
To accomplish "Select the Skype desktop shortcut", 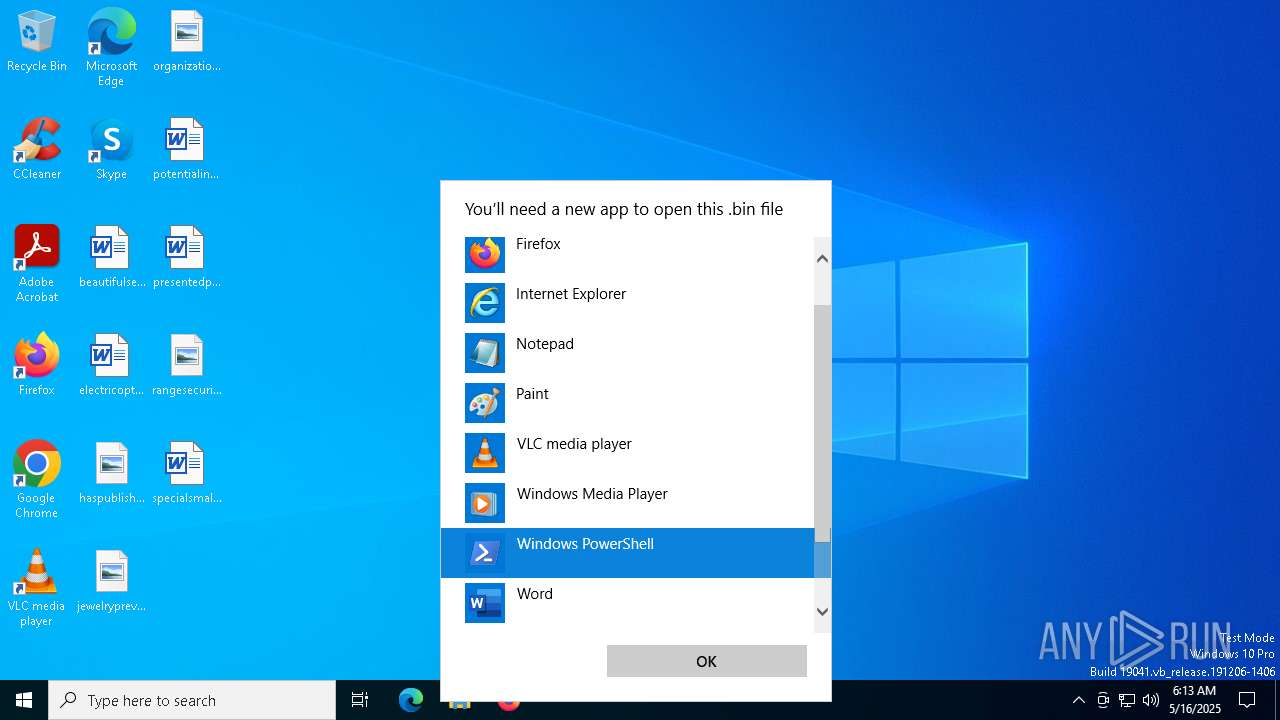I will click(x=111, y=149).
